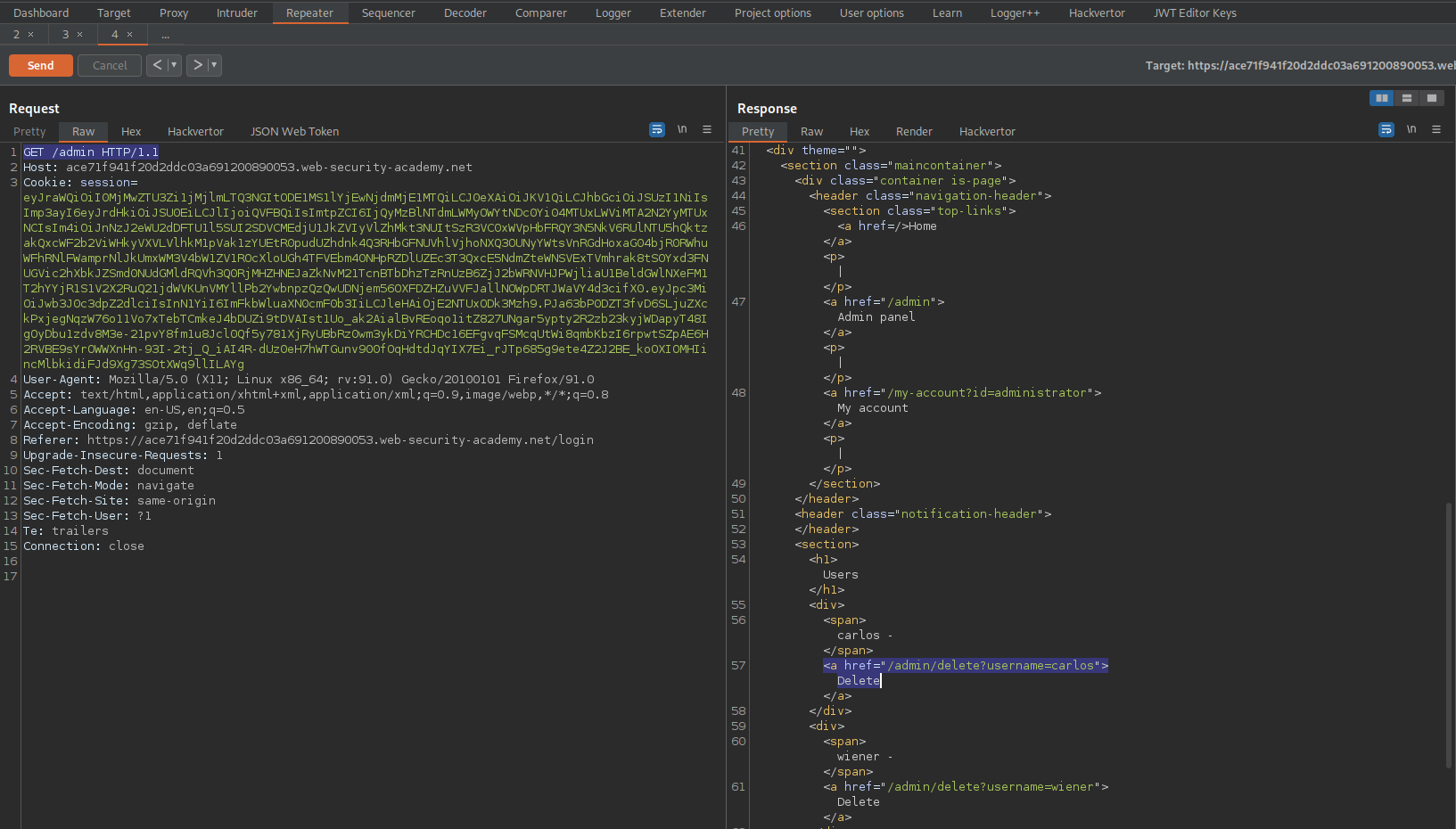
Task: Click the delete?username=carlos href in response
Action: [x=966, y=665]
